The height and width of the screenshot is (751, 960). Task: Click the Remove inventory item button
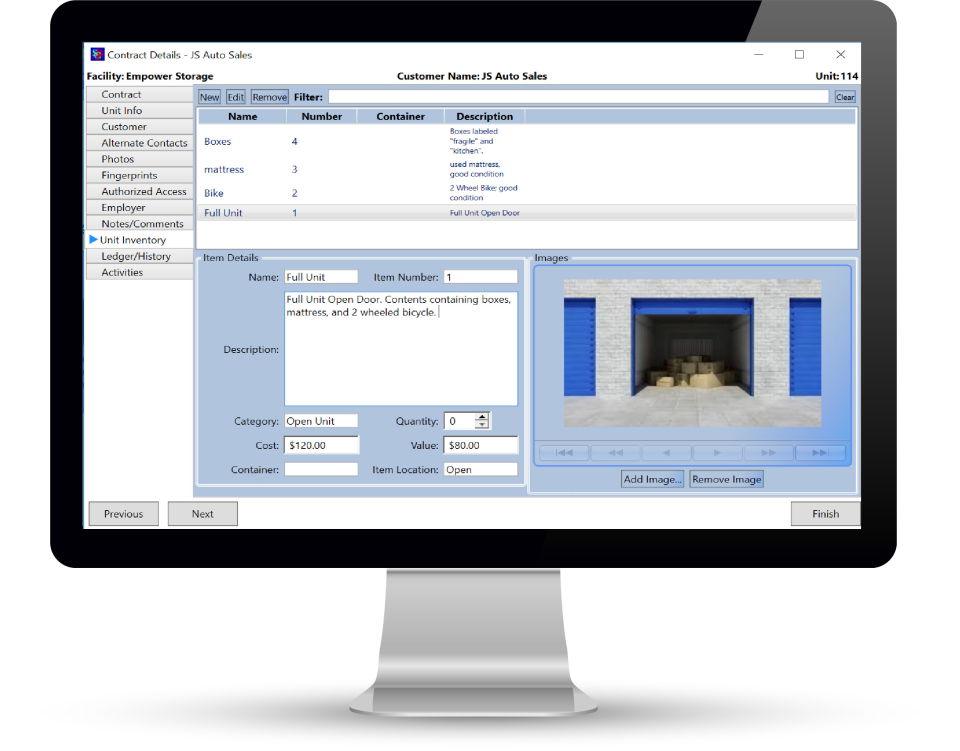269,97
